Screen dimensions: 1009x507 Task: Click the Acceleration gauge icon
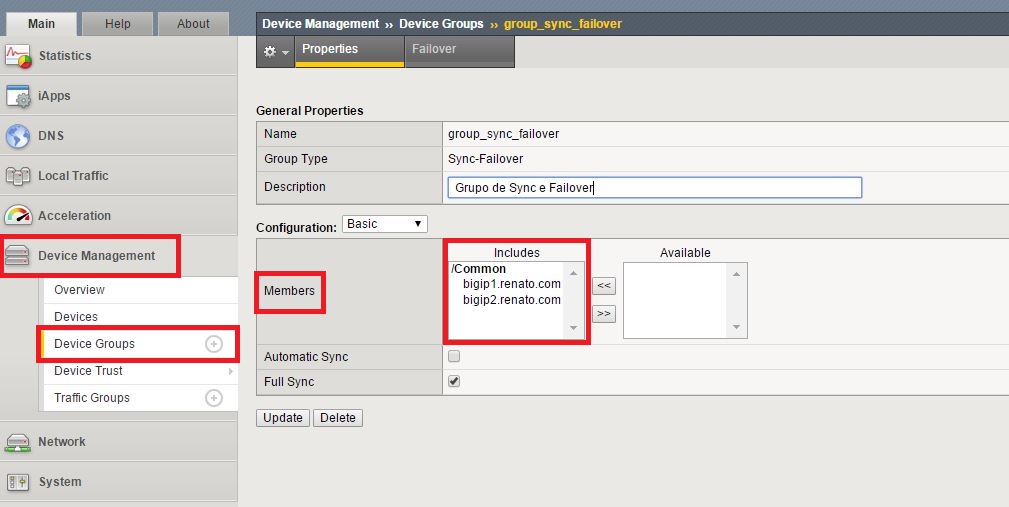click(19, 216)
